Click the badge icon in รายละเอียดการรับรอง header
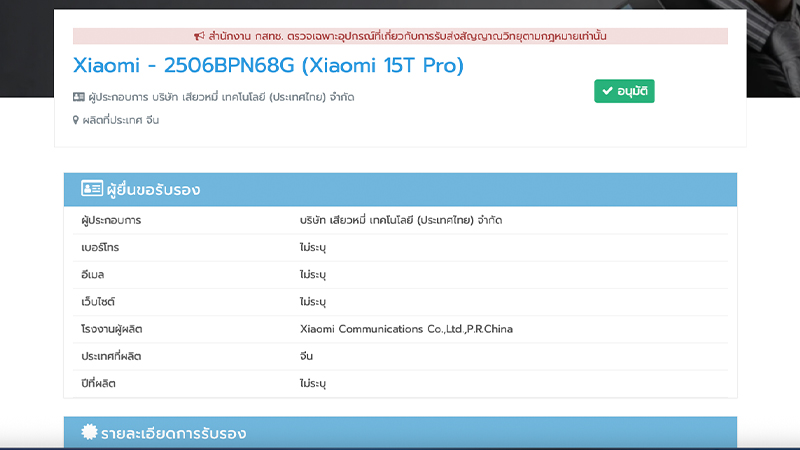 pyautogui.click(x=89, y=432)
